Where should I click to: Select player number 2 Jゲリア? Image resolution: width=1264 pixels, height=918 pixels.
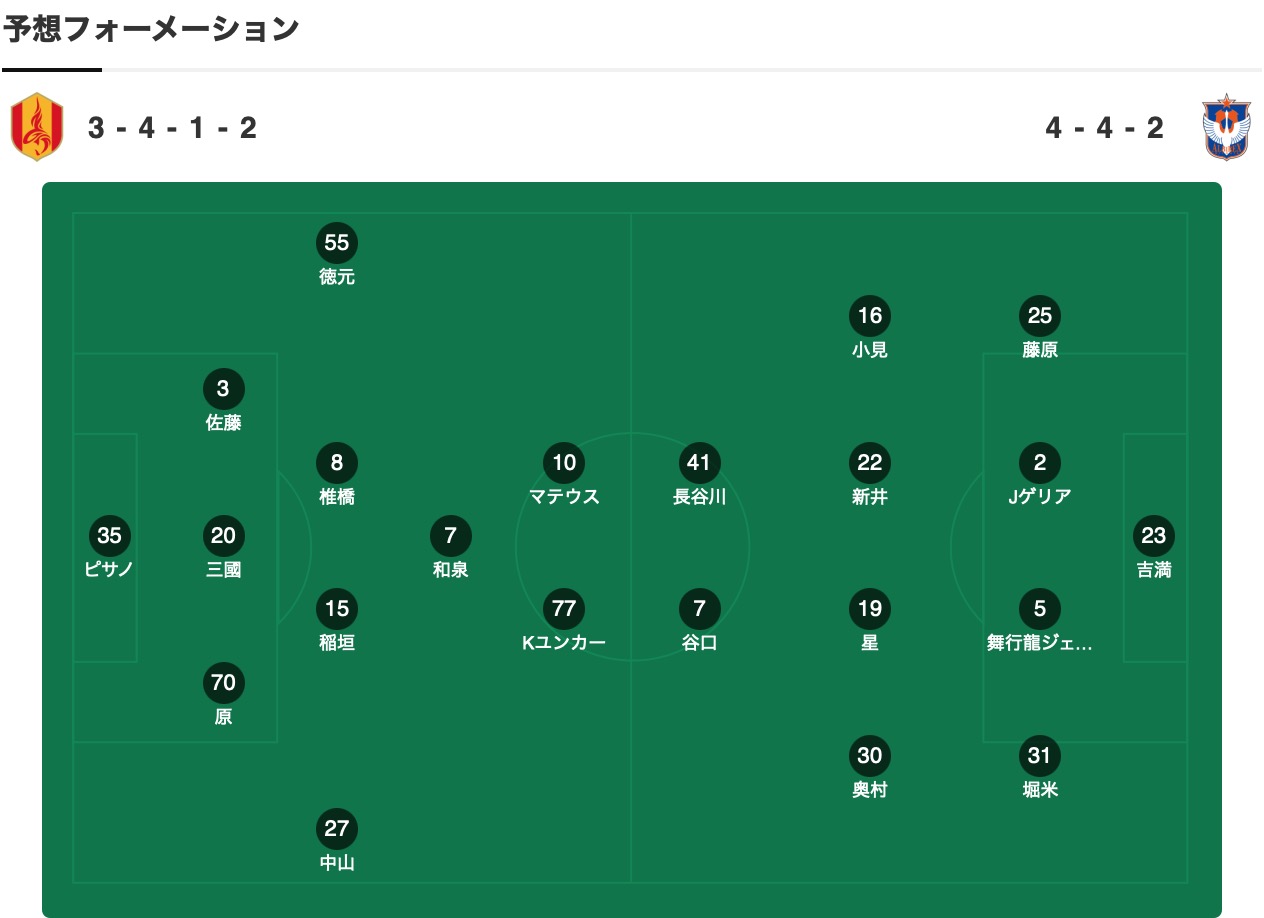(x=1040, y=476)
